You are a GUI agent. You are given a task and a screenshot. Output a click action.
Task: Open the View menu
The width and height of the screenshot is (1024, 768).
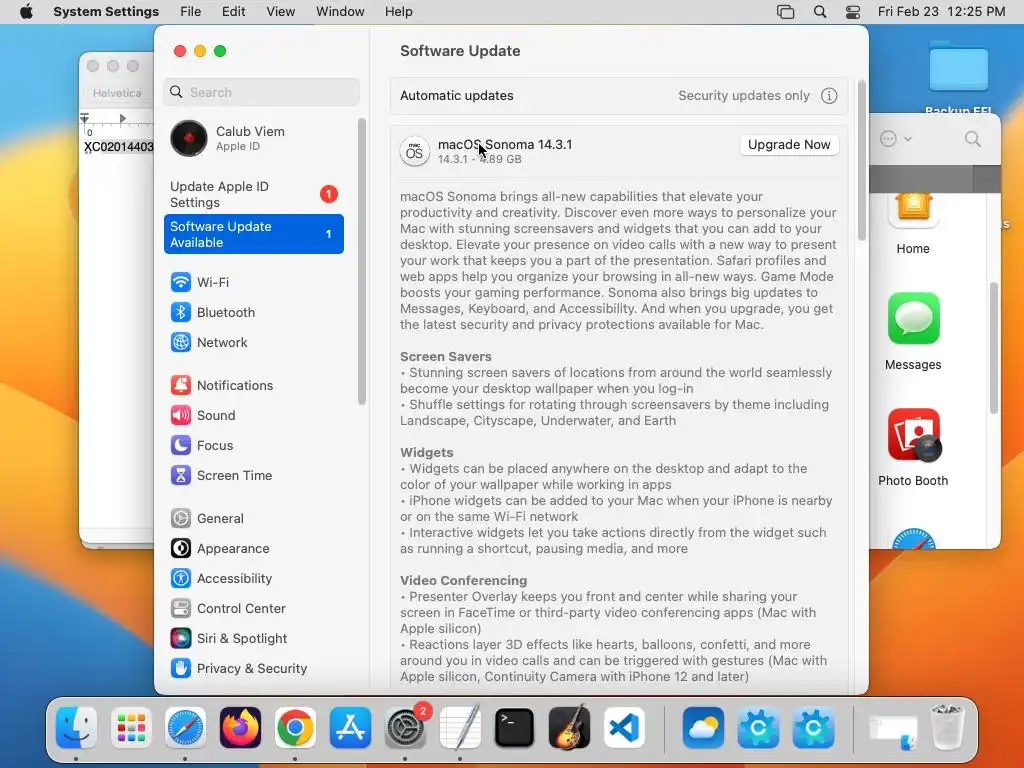280,12
